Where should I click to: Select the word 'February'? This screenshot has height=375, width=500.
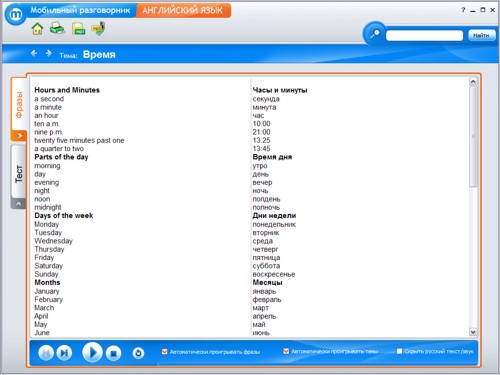pos(49,299)
